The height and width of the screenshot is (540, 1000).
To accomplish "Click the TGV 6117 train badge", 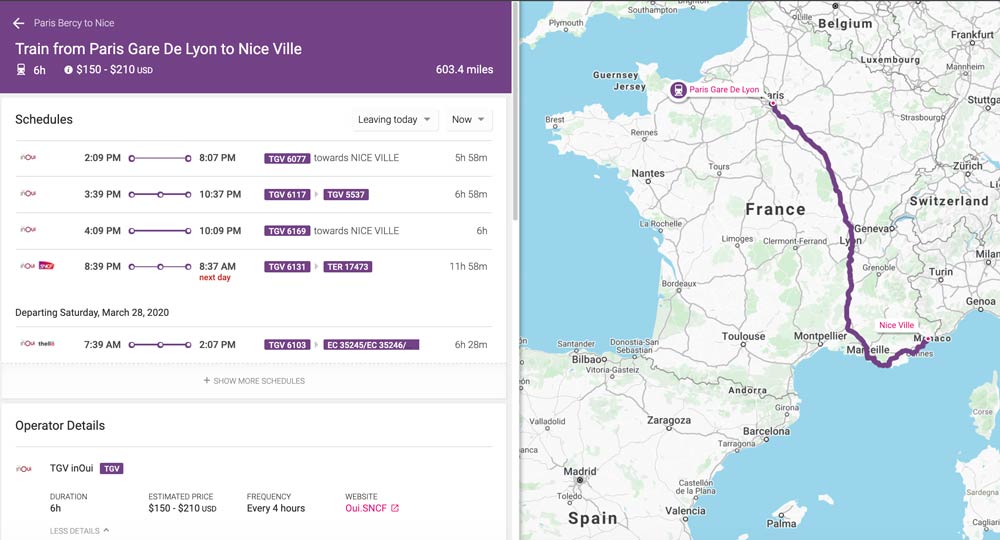I will 287,194.
